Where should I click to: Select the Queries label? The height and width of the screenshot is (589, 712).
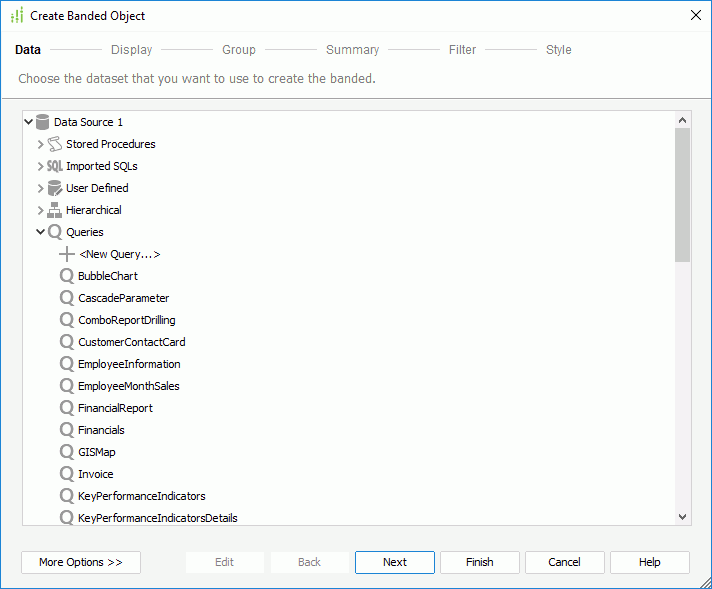(85, 232)
